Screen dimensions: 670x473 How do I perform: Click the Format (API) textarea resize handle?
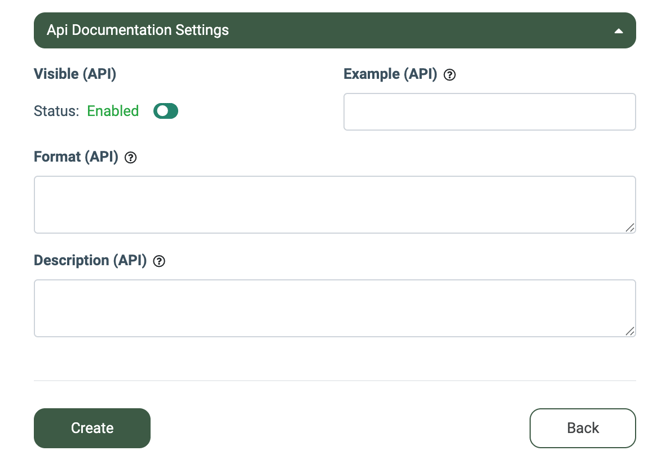pyautogui.click(x=630, y=228)
